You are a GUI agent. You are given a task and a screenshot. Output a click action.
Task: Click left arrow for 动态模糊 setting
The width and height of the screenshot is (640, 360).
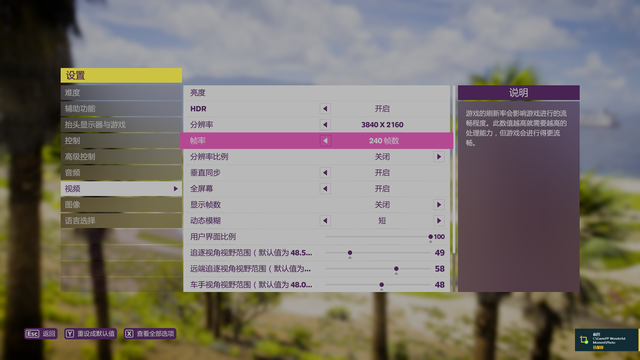(325, 221)
